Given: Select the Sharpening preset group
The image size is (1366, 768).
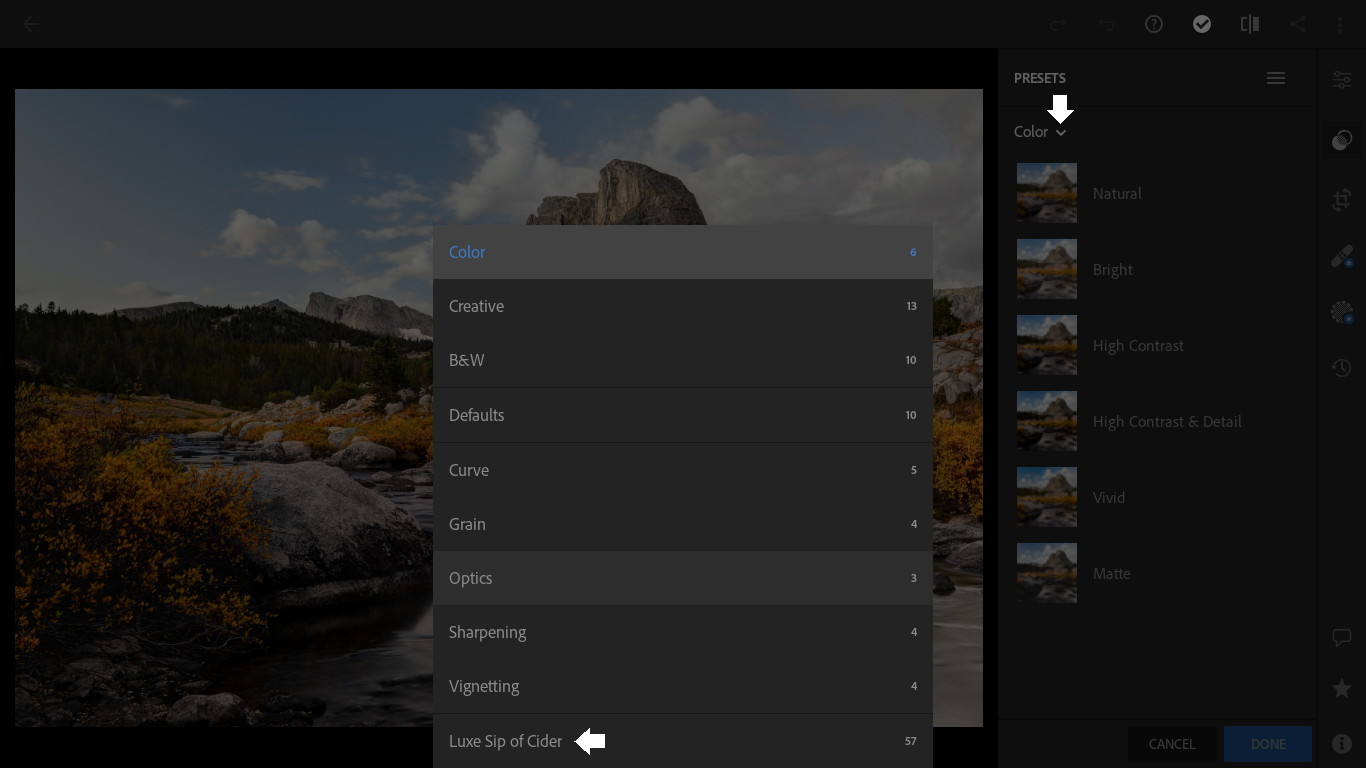Looking at the screenshot, I should (x=683, y=632).
